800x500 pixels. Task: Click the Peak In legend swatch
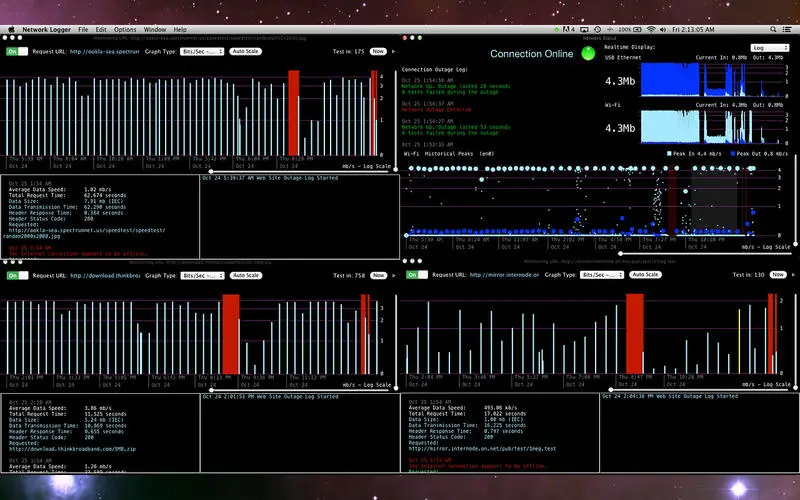point(669,153)
